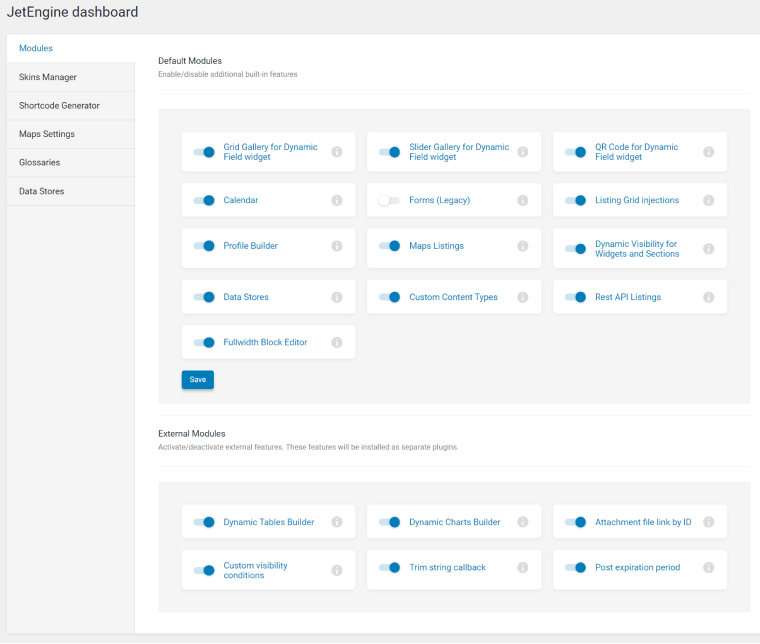Click the Maps Listings label
This screenshot has width=760, height=644.
click(x=437, y=246)
